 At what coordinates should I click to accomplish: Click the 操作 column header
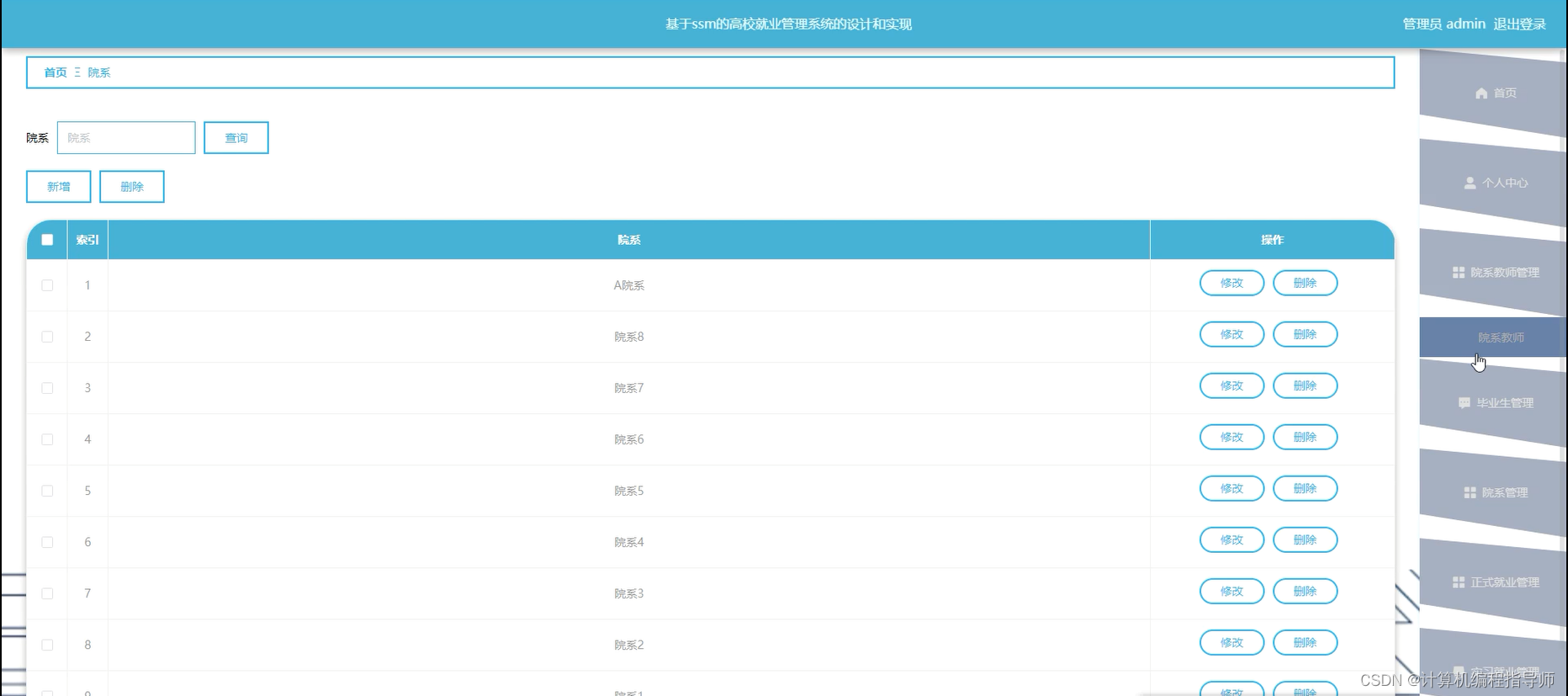(x=1272, y=240)
